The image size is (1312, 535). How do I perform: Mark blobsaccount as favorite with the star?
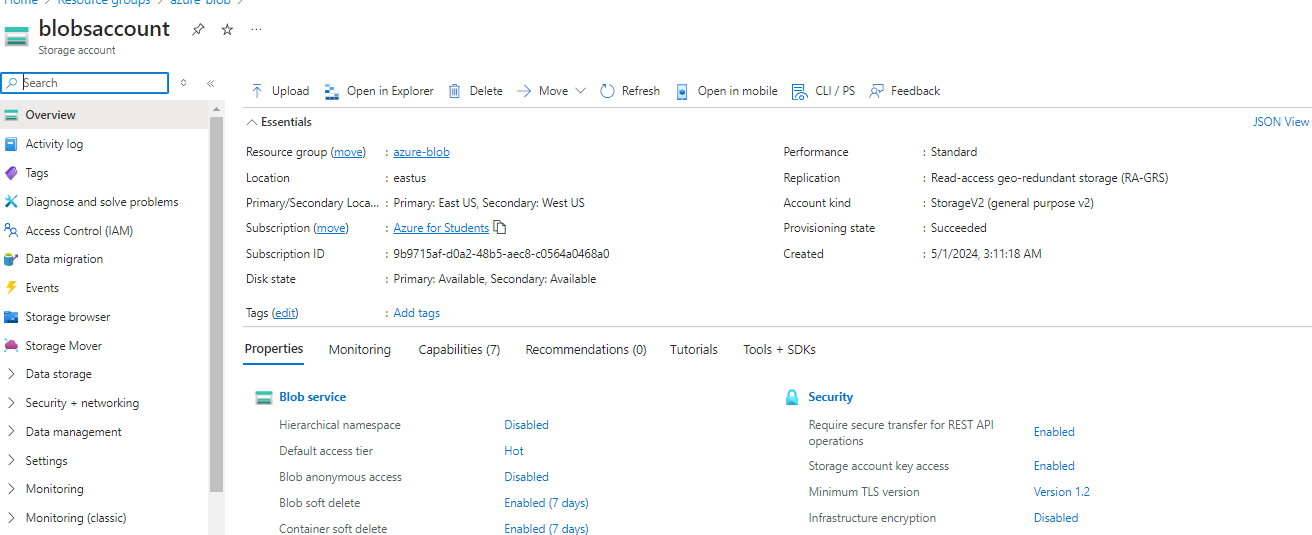227,30
